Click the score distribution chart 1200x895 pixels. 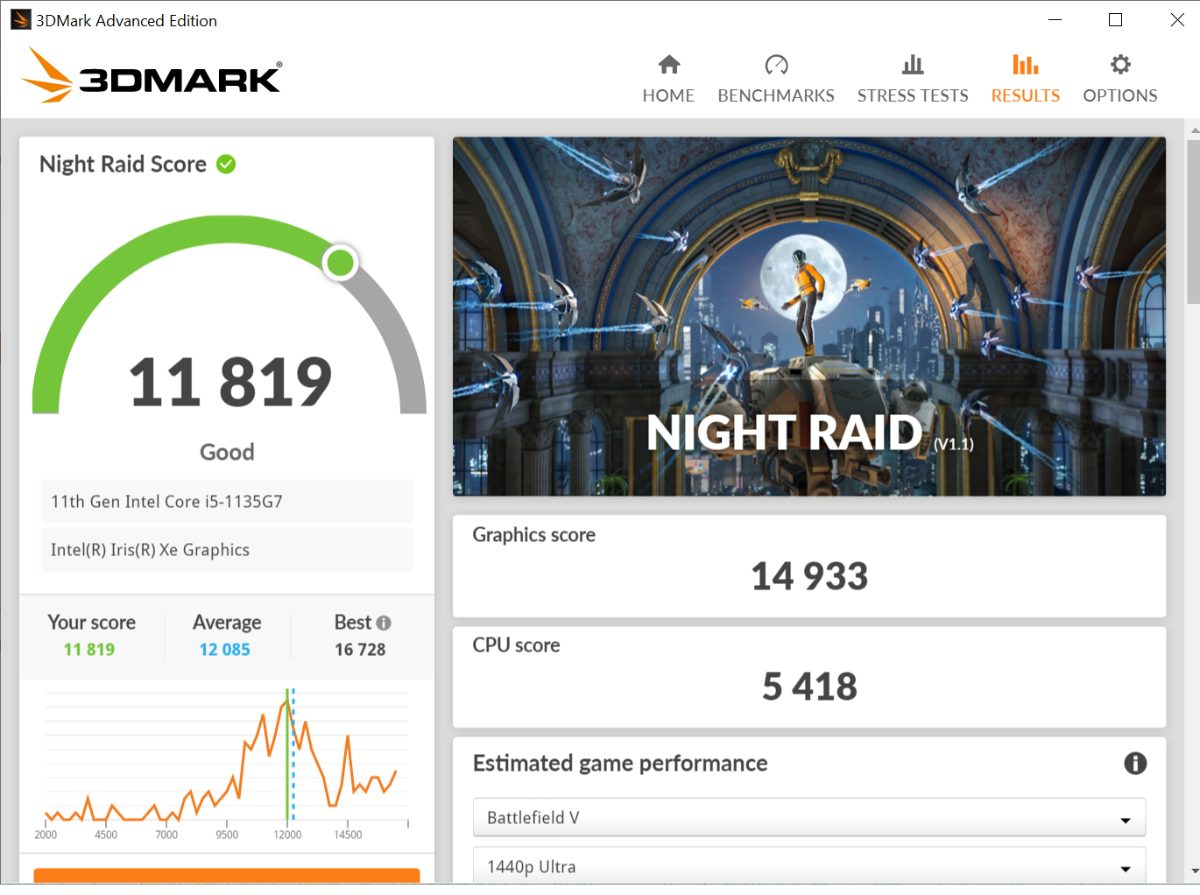click(x=226, y=760)
